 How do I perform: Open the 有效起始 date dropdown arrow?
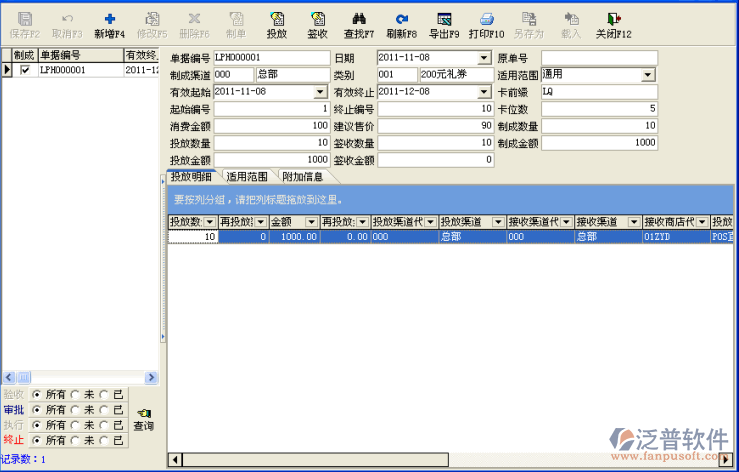[321, 92]
